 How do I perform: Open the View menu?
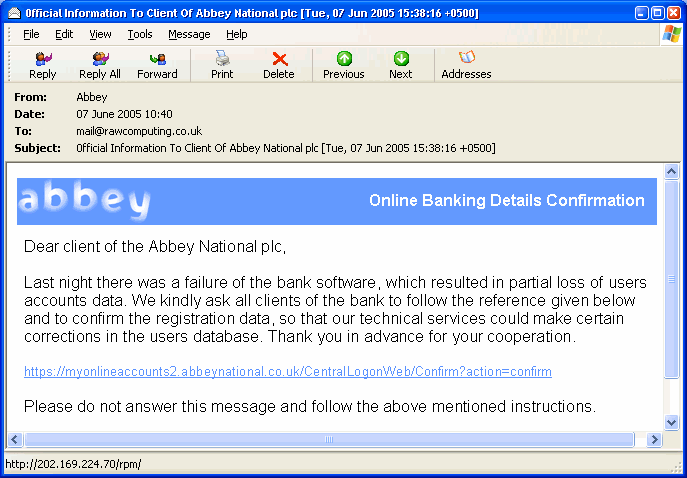click(x=100, y=34)
